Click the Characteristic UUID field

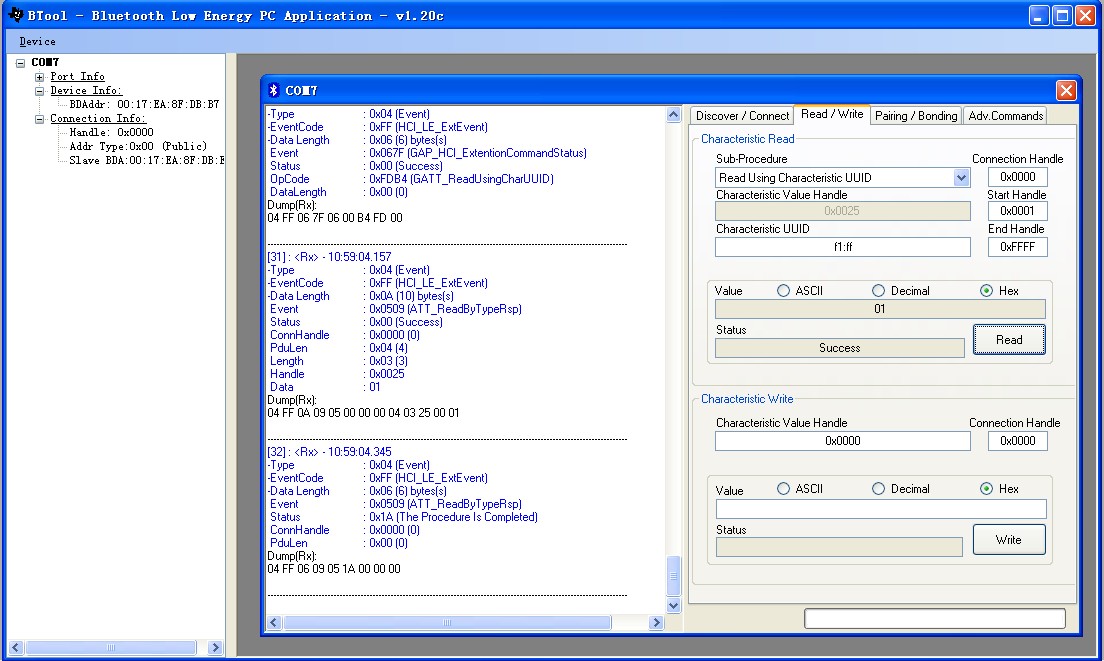pos(843,247)
